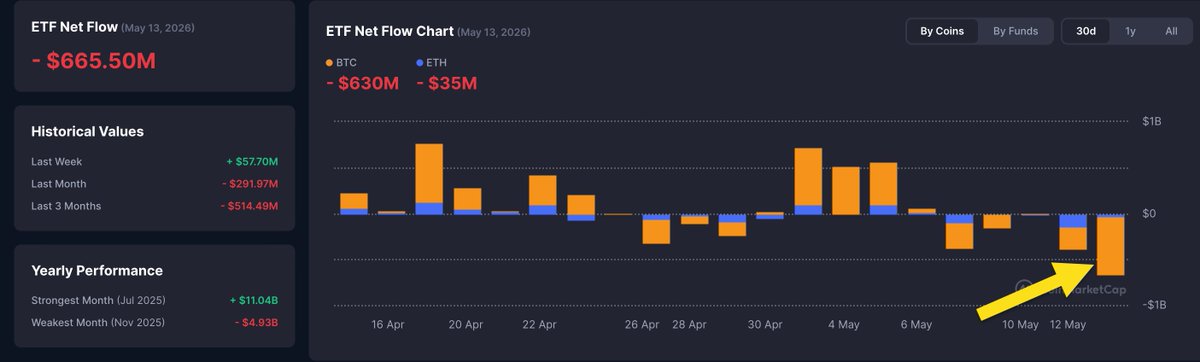Click the $1B y-axis label
This screenshot has width=1200, height=362.
1151,121
